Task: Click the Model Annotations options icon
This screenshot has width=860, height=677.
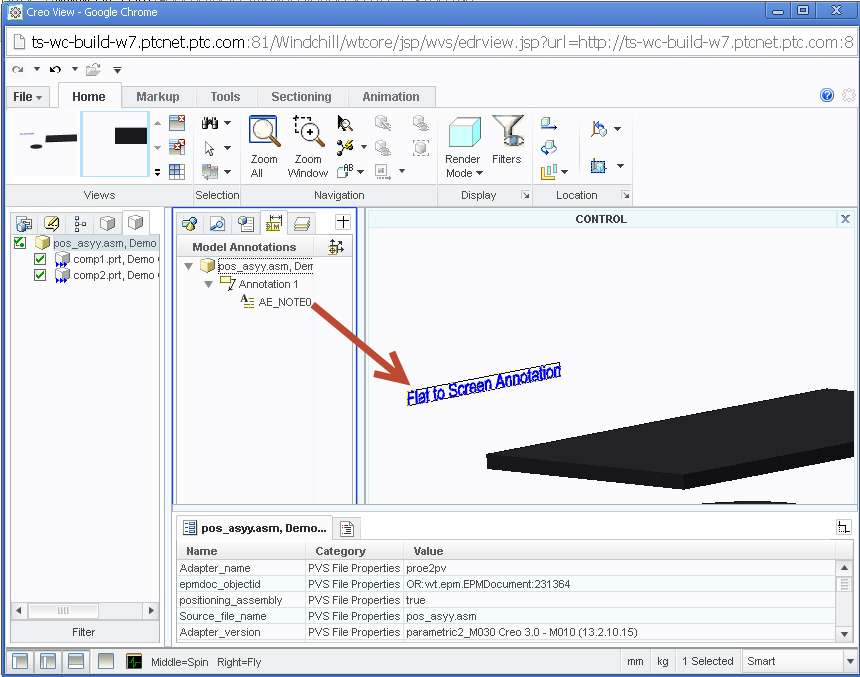Action: (335, 247)
